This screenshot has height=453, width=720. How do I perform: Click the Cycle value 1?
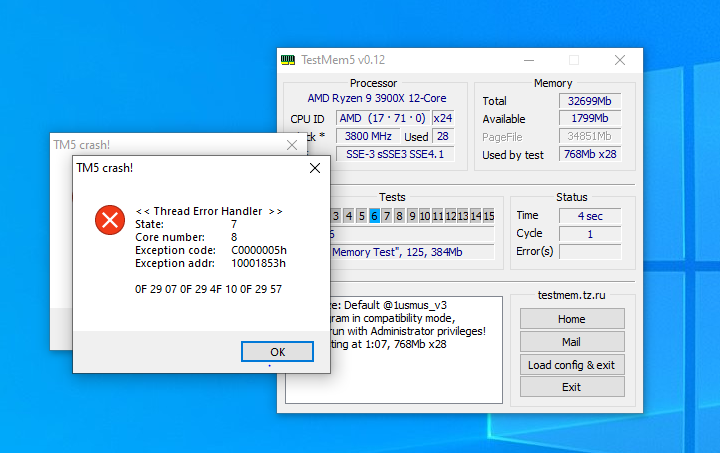590,234
